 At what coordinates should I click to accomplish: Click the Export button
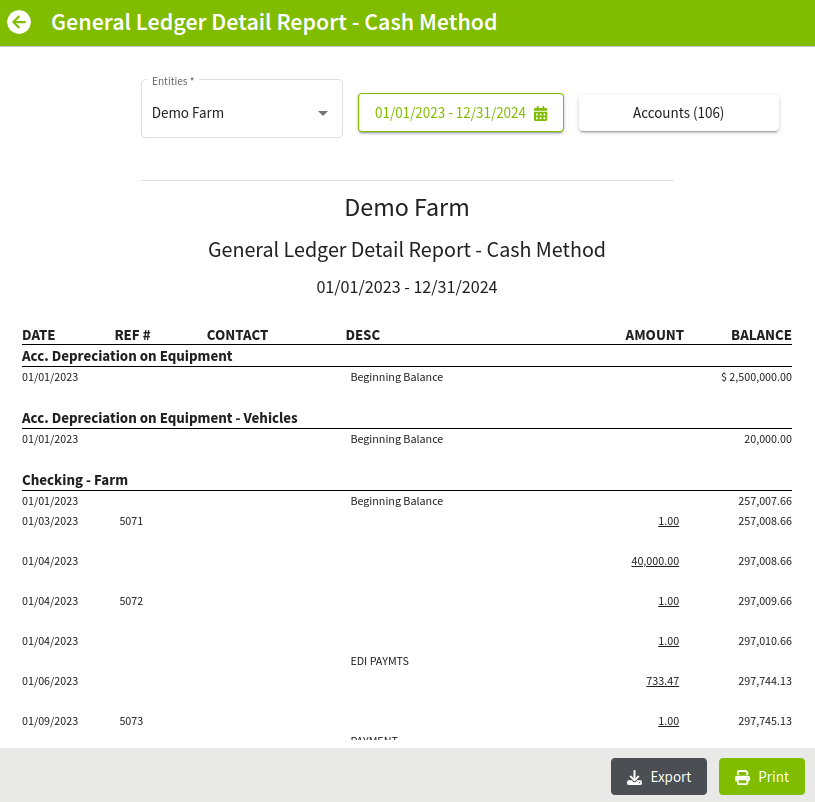658,776
